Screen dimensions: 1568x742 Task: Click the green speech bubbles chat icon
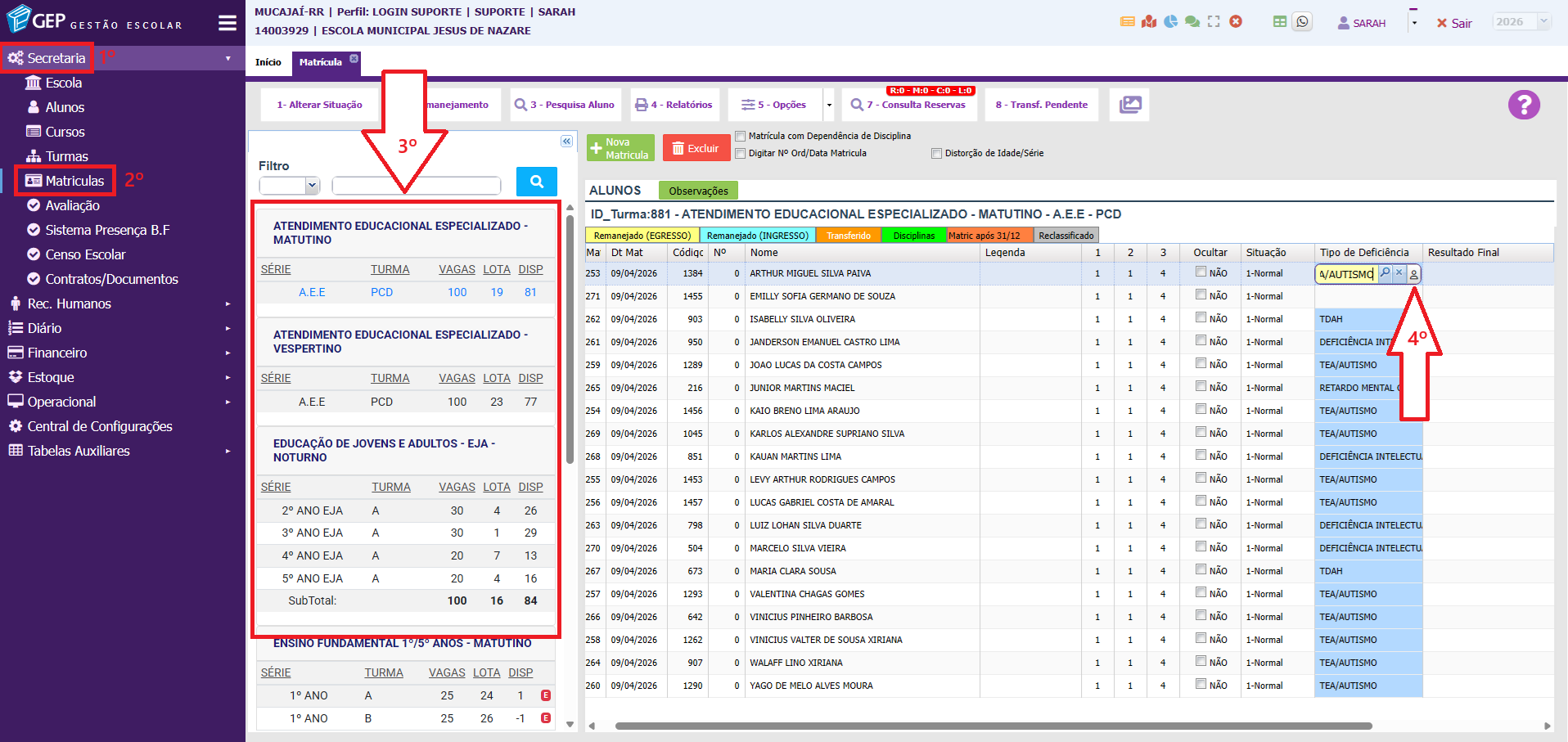[1192, 22]
